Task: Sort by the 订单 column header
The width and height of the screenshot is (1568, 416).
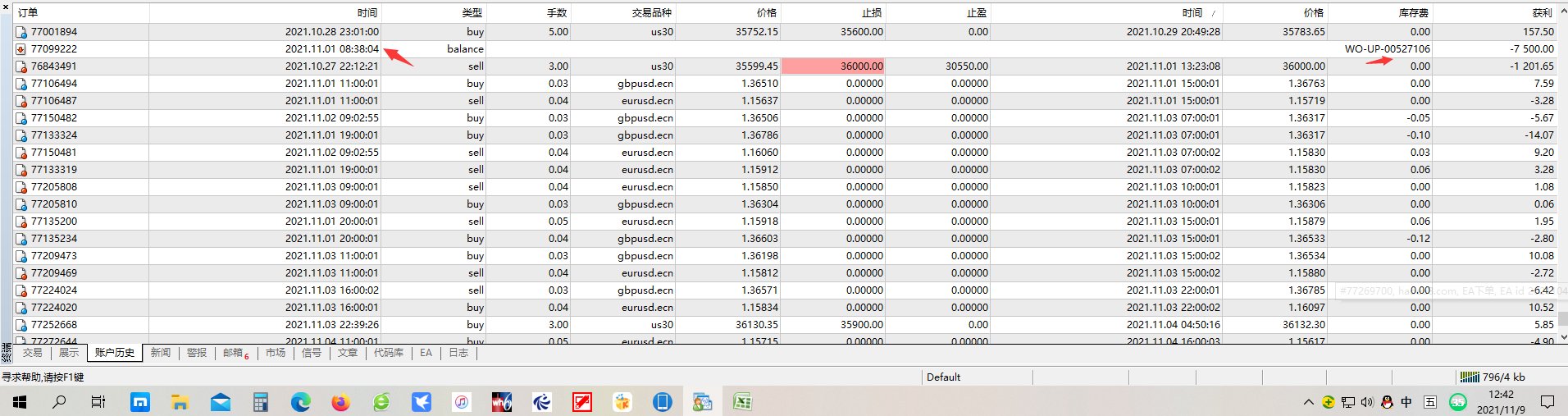Action: tap(80, 12)
